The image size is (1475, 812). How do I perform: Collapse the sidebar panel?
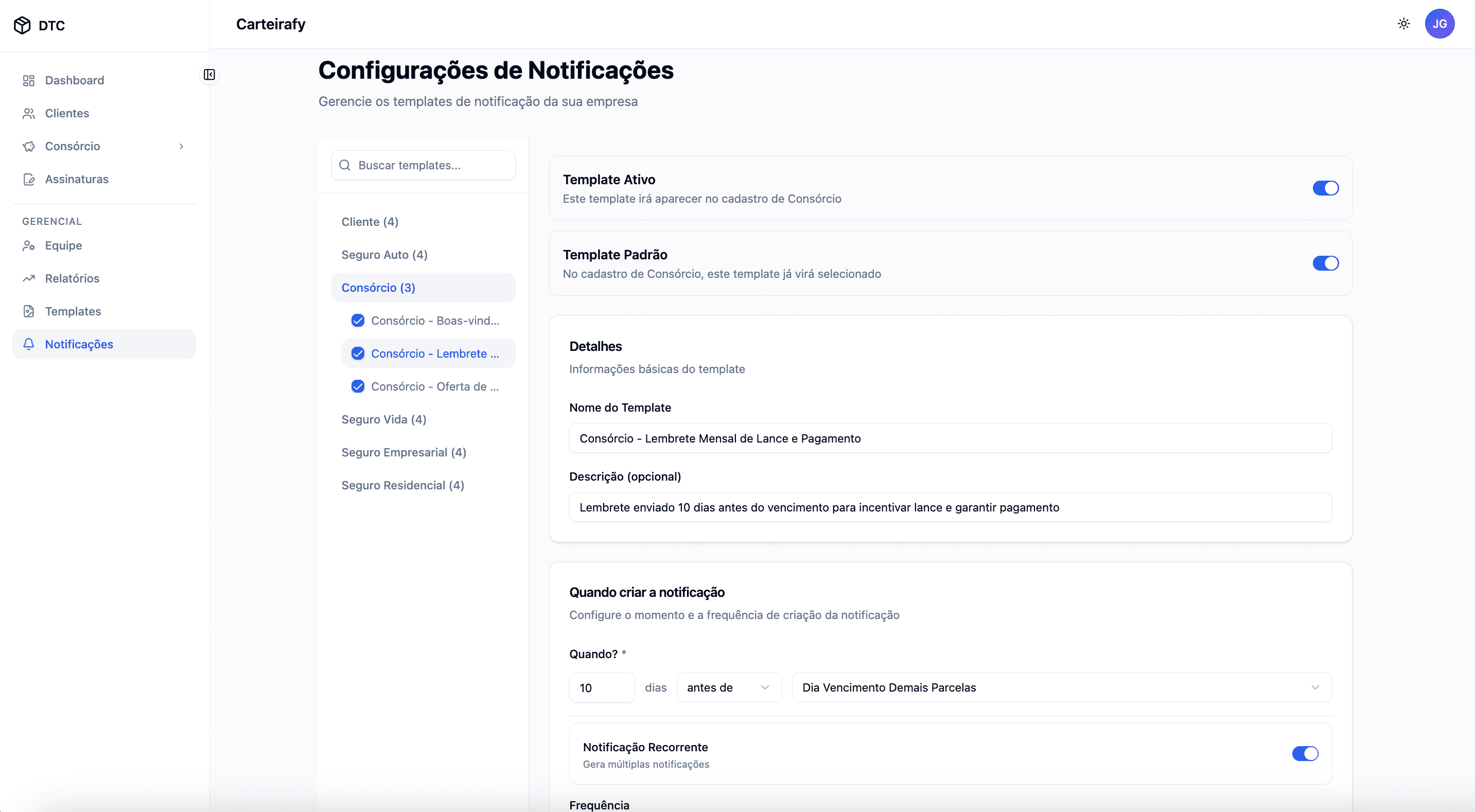[x=209, y=75]
